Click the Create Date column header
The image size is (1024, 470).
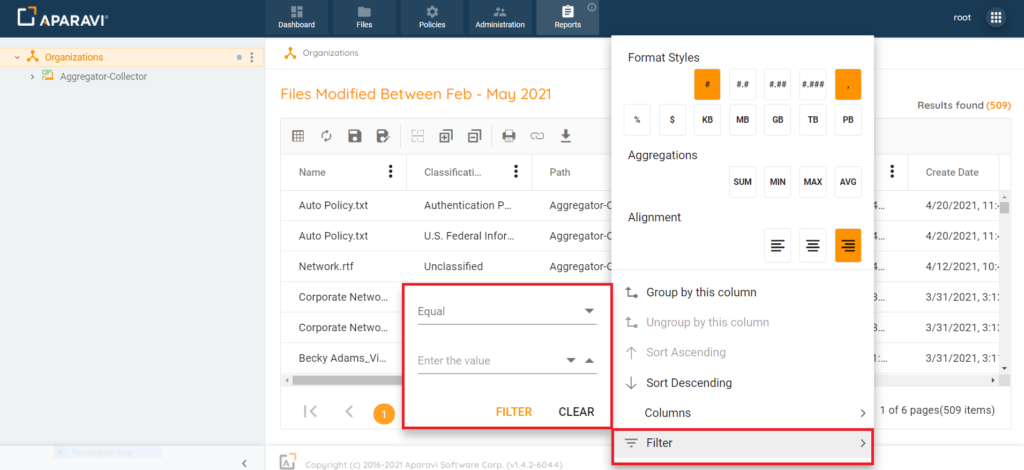pos(952,172)
